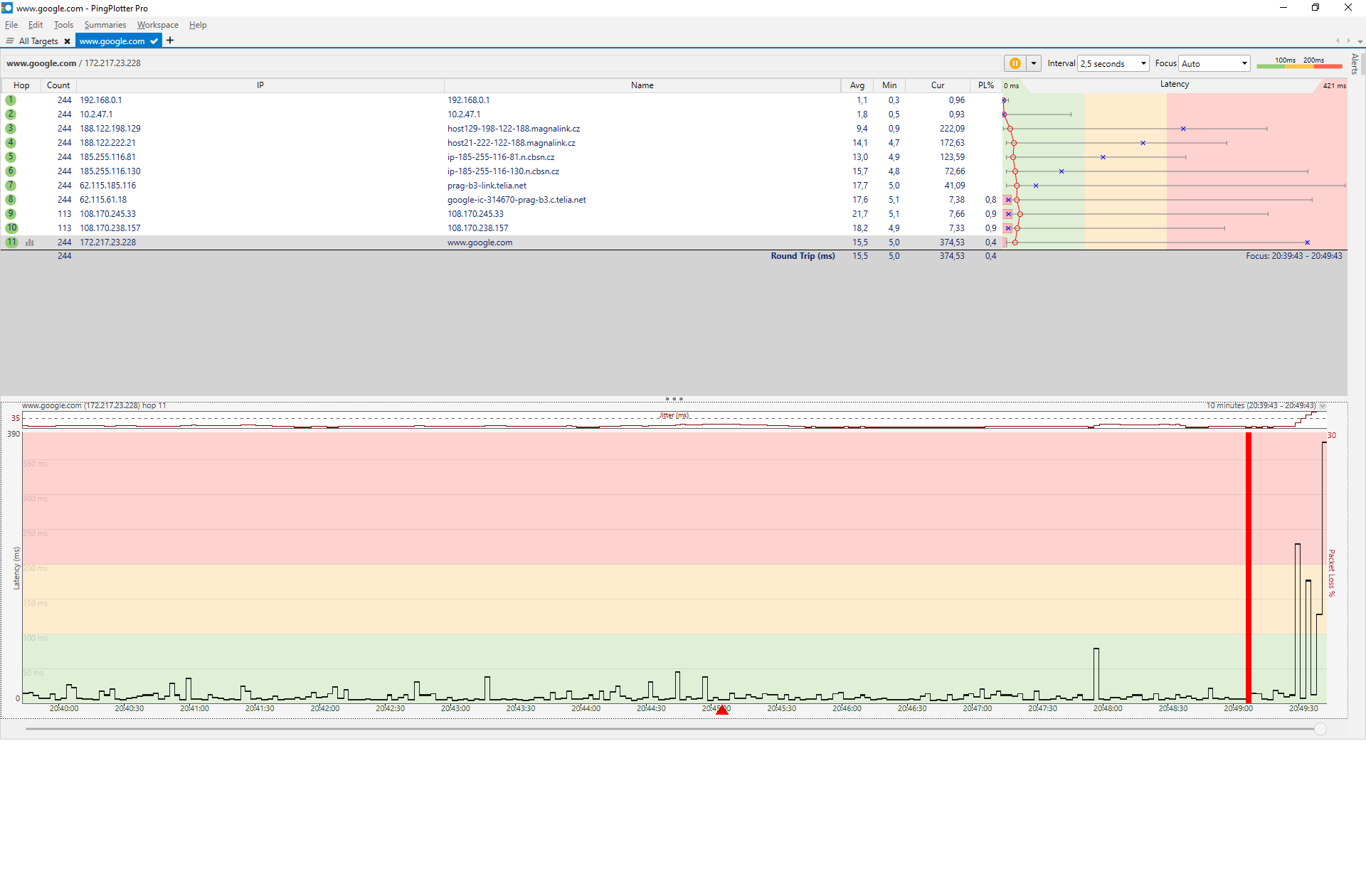Click the plus icon to add a new target tab
1366x896 pixels.
pos(170,41)
